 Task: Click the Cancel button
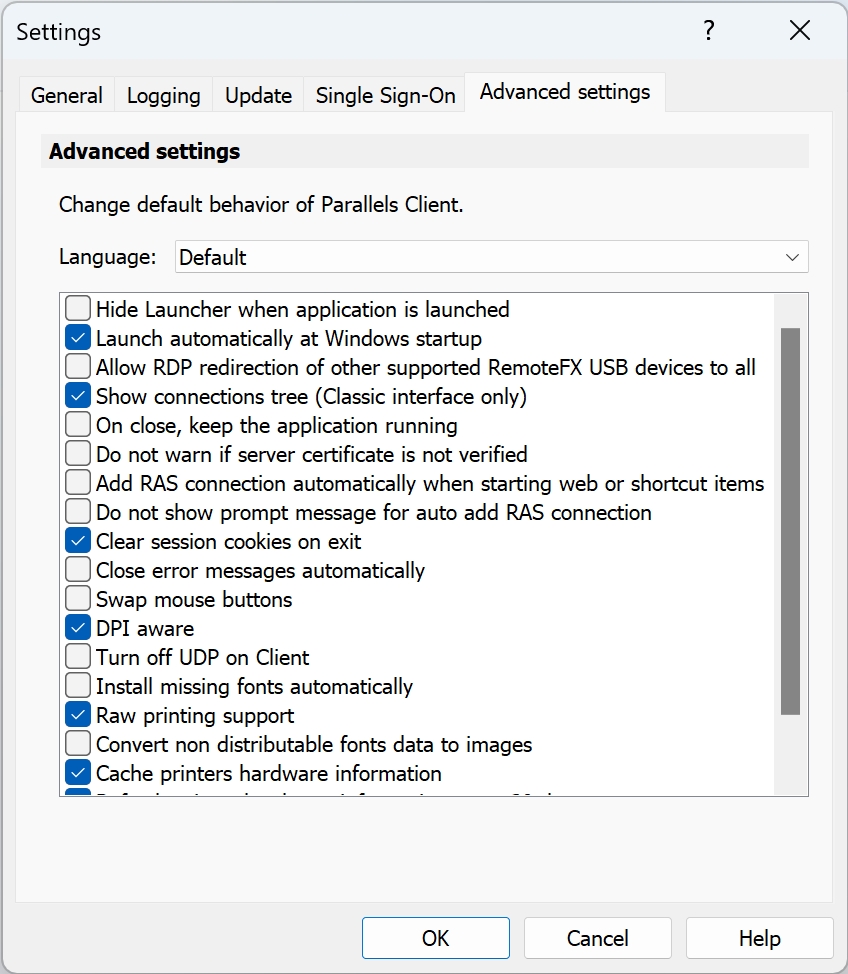tap(598, 938)
